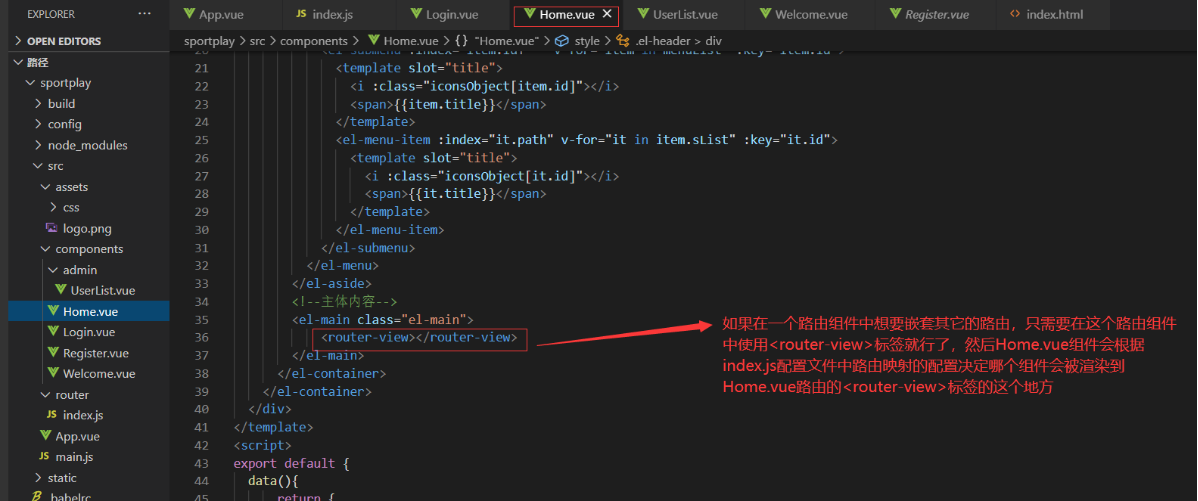Viewport: 1198px width, 501px height.
Task: Click the </el-aside> closing tag line
Action: tap(332, 283)
